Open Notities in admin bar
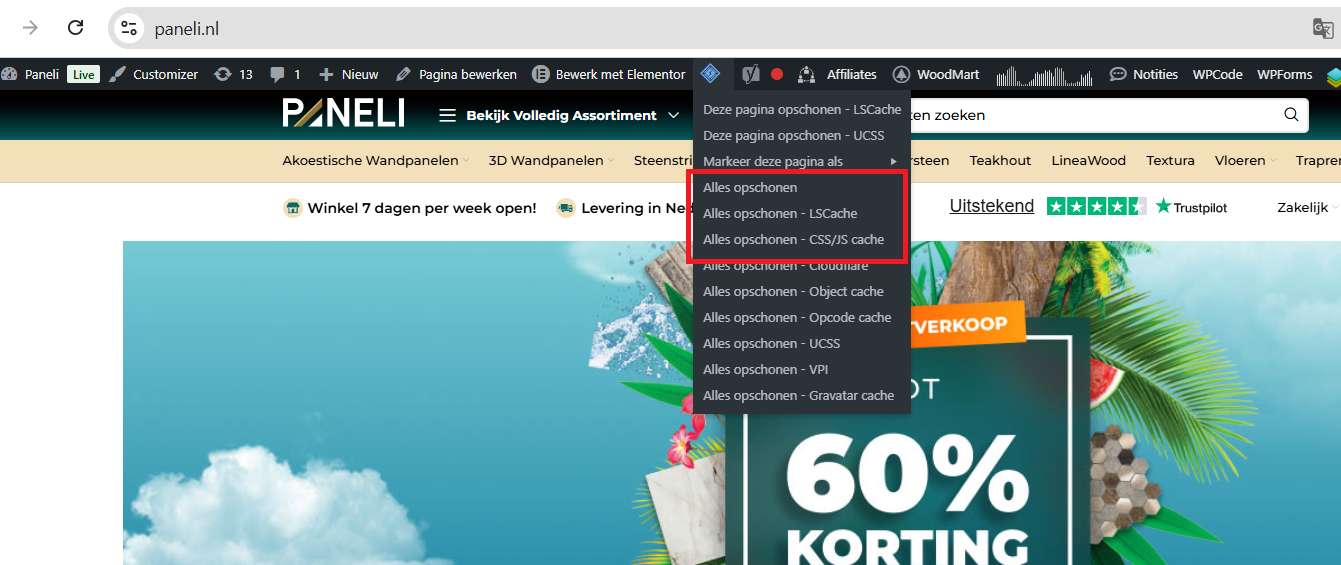The image size is (1341, 565). [1144, 74]
